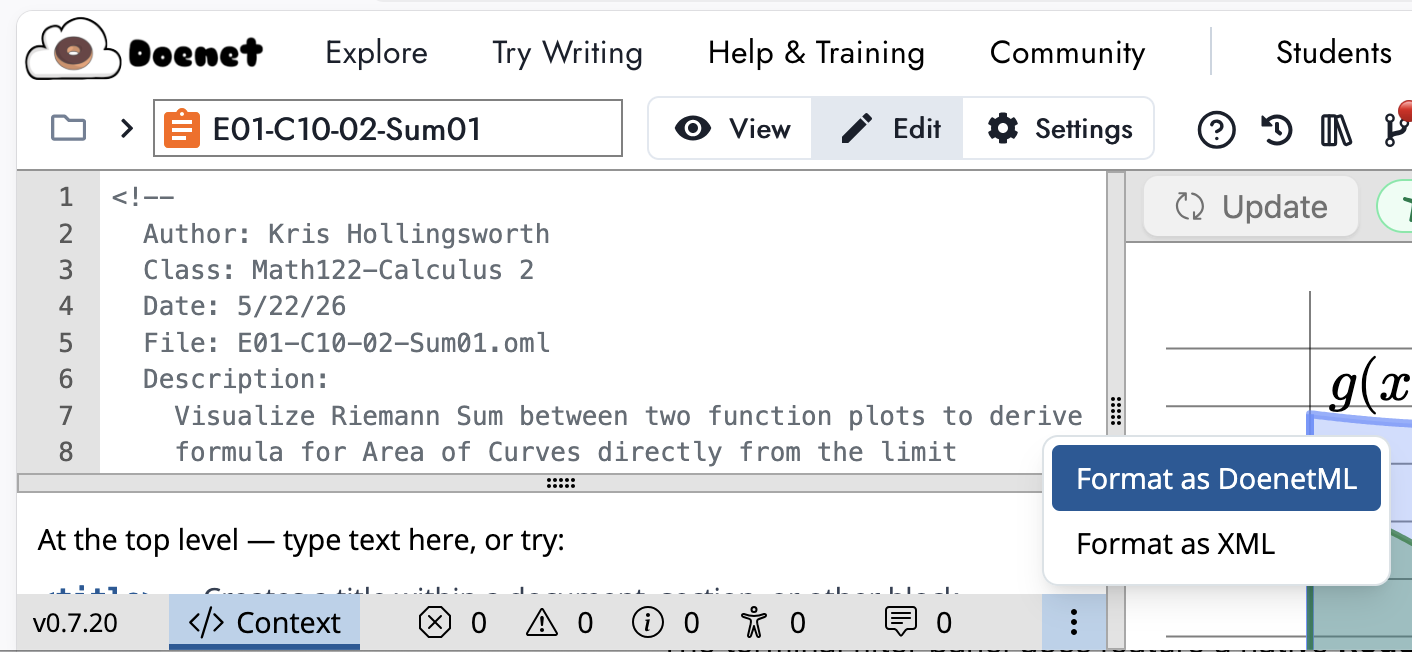Screen dimensions: 1412x652
Task: Click the orange activity clipboard icon
Action: pos(182,129)
